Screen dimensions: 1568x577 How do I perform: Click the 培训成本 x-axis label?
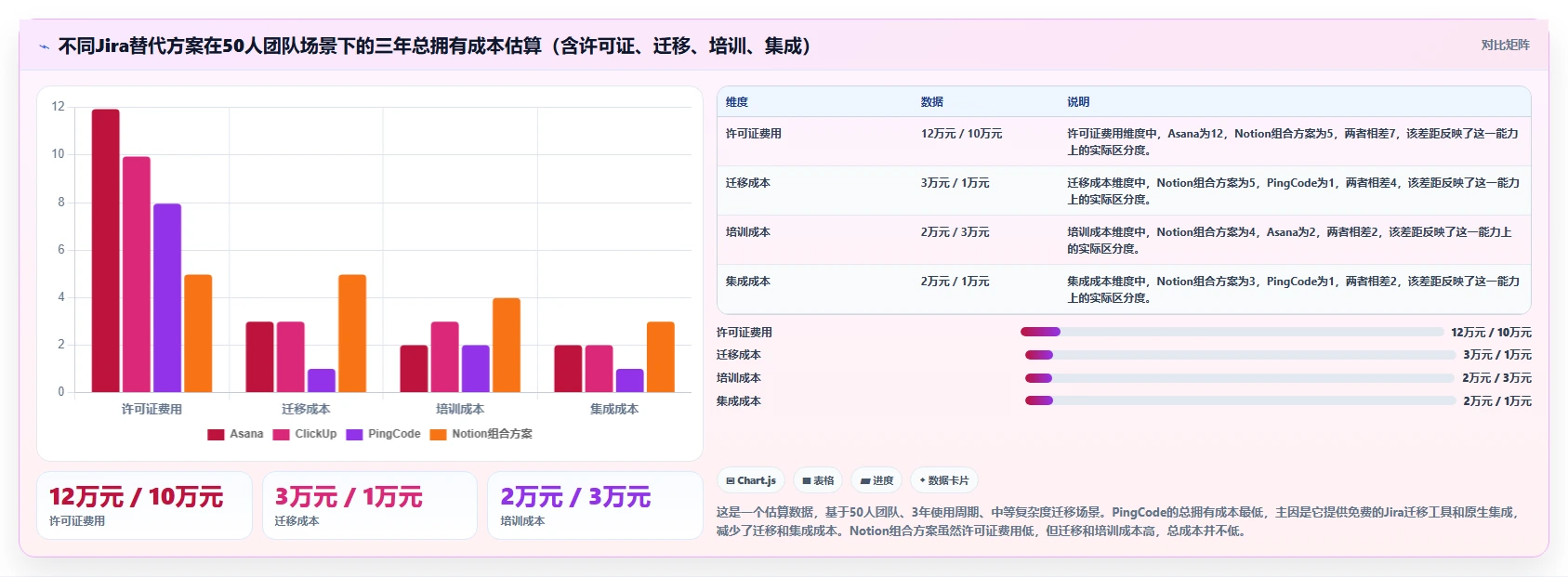tap(460, 409)
